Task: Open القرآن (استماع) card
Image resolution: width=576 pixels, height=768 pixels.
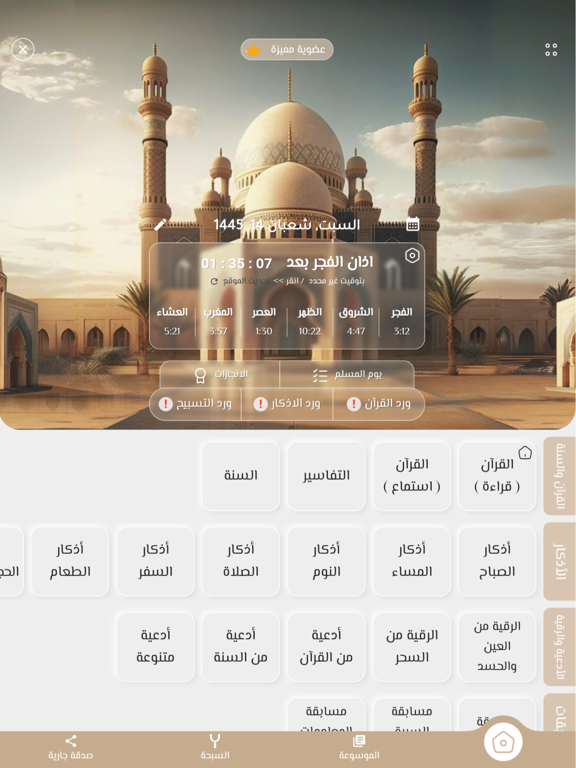Action: click(412, 476)
